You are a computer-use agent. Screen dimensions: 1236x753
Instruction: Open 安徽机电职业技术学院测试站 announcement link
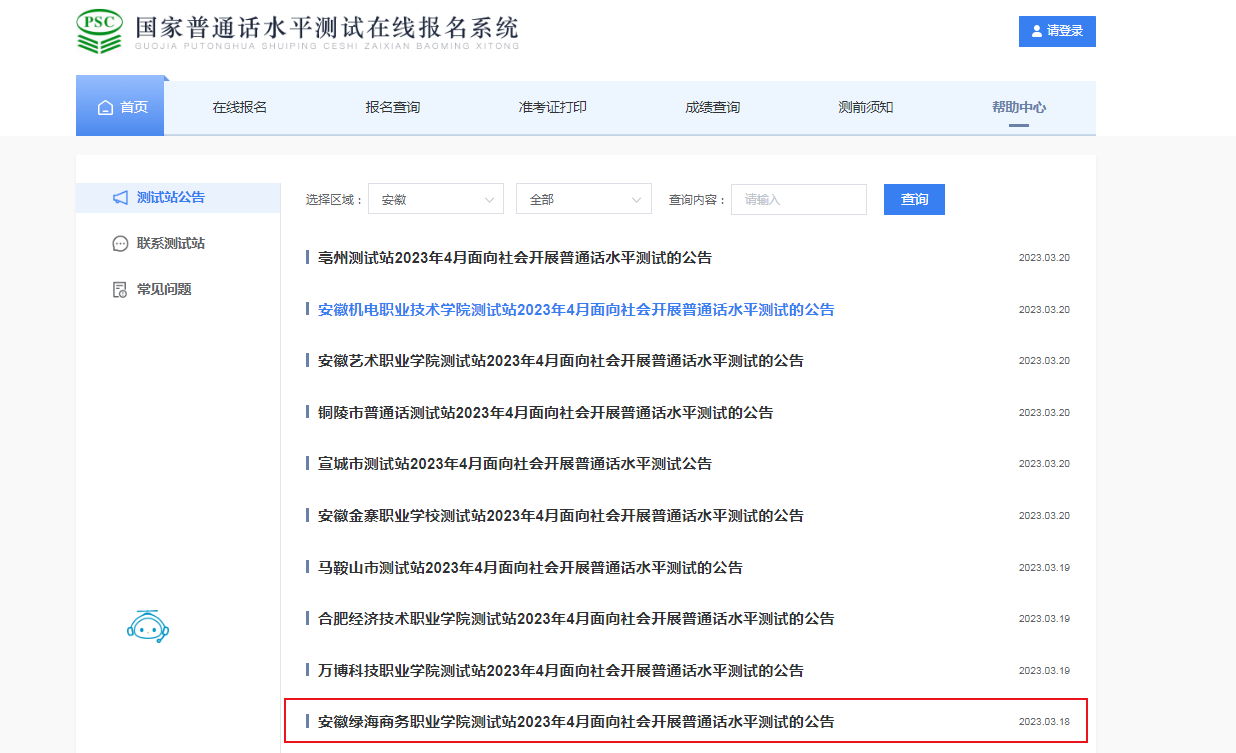(x=575, y=310)
